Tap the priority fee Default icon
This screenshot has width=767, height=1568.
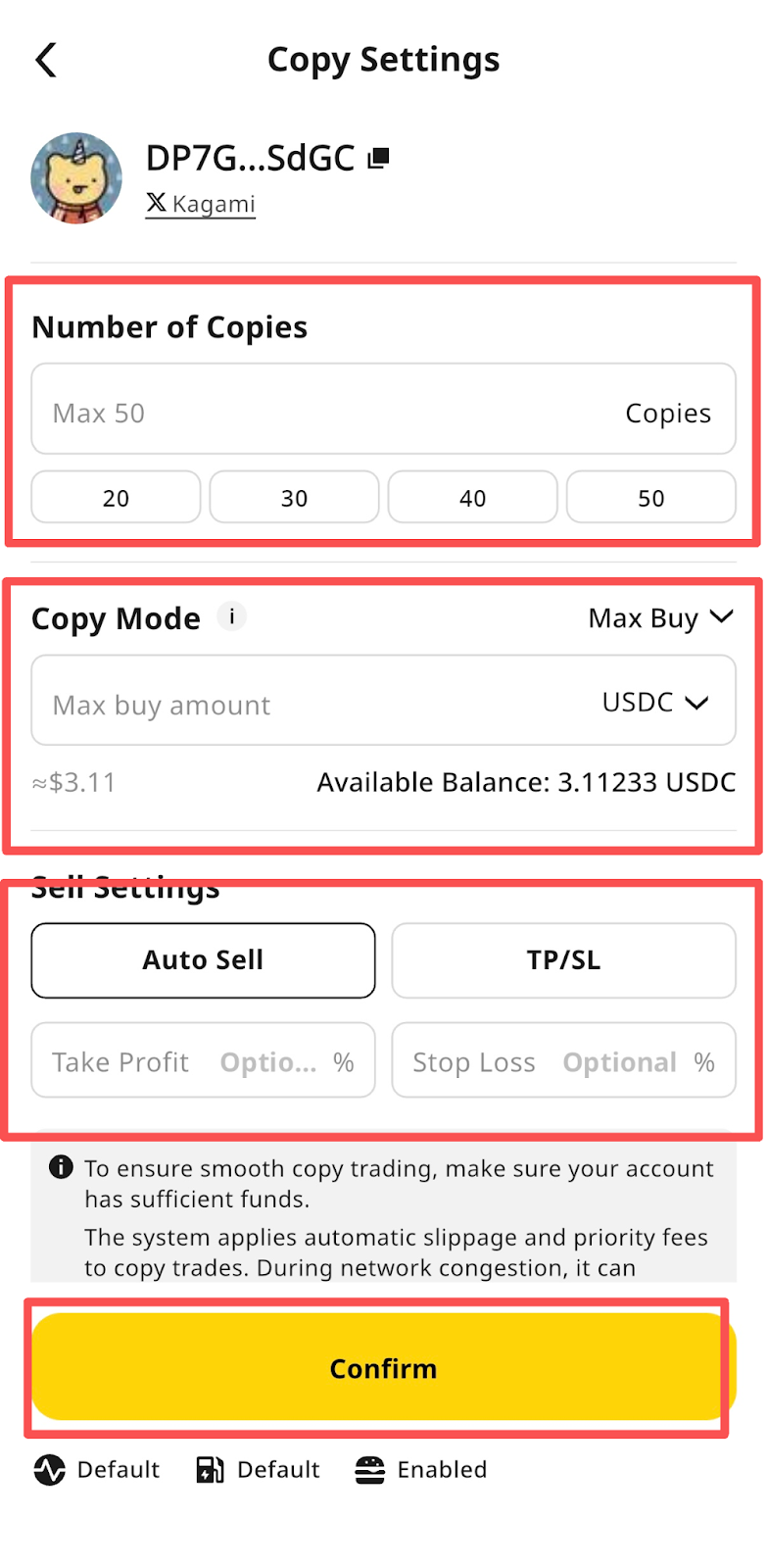point(210,1470)
